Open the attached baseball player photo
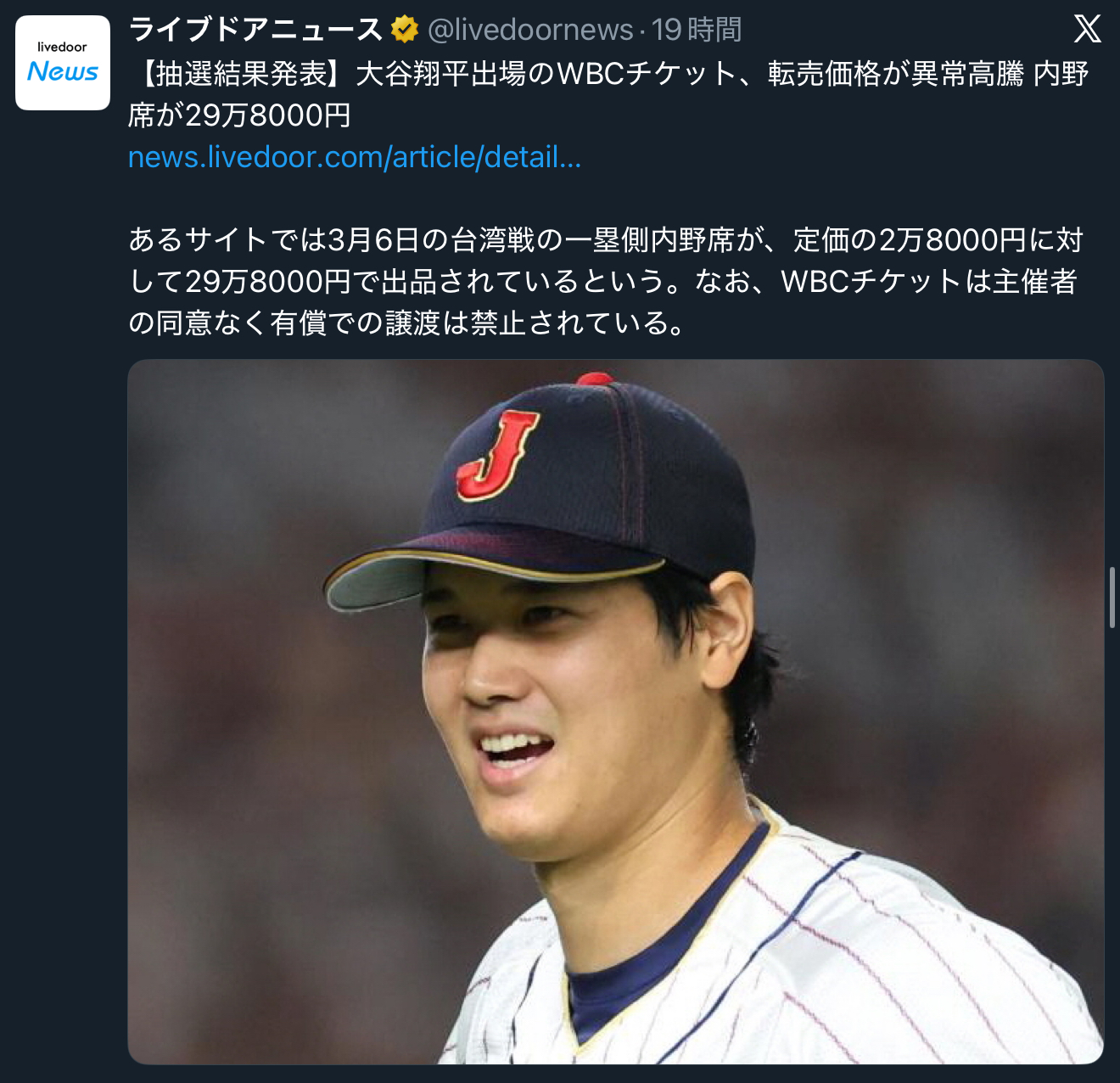The height and width of the screenshot is (1083, 1120). tap(615, 711)
